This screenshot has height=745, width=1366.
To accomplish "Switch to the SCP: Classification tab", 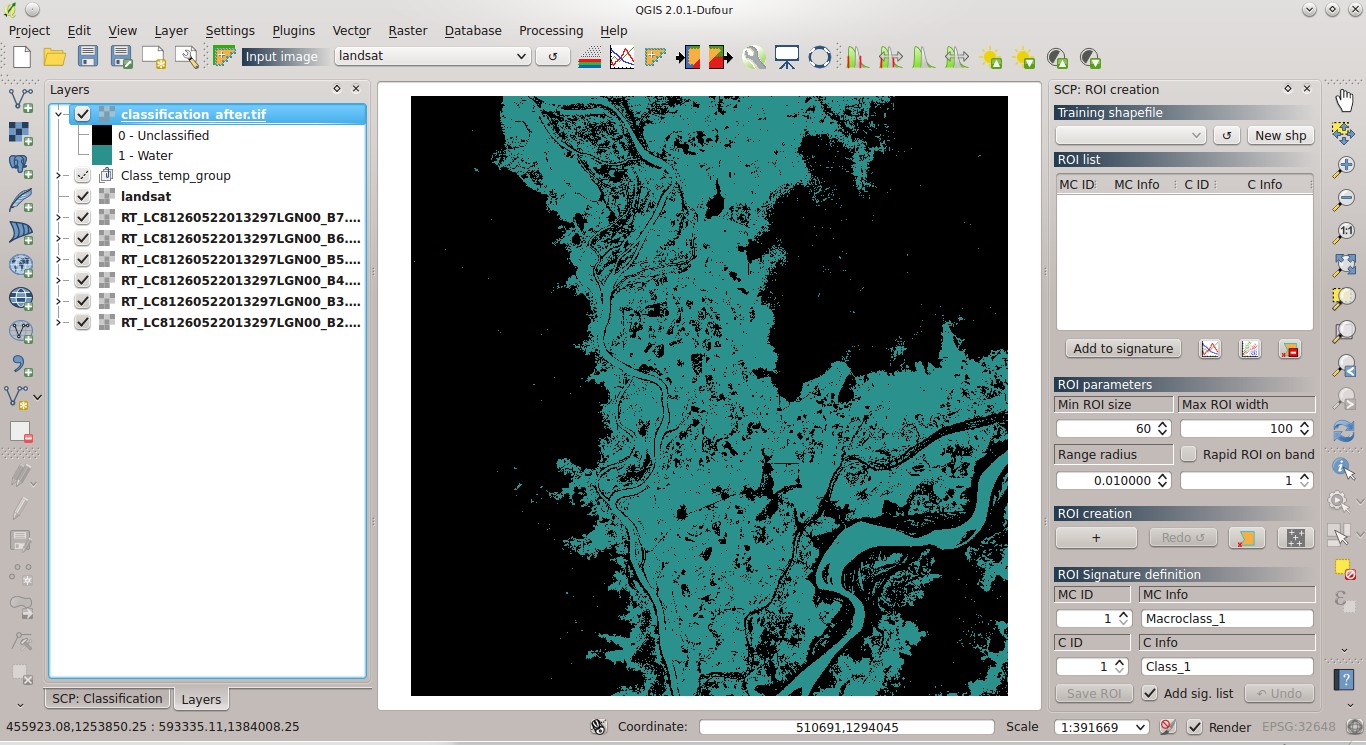I will 106,698.
